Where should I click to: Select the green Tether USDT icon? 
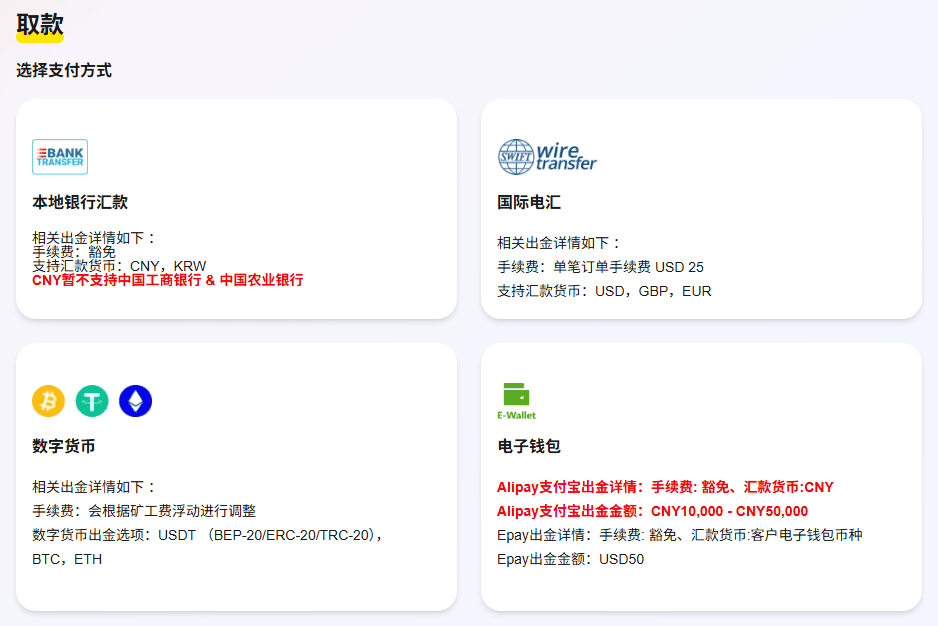click(92, 401)
